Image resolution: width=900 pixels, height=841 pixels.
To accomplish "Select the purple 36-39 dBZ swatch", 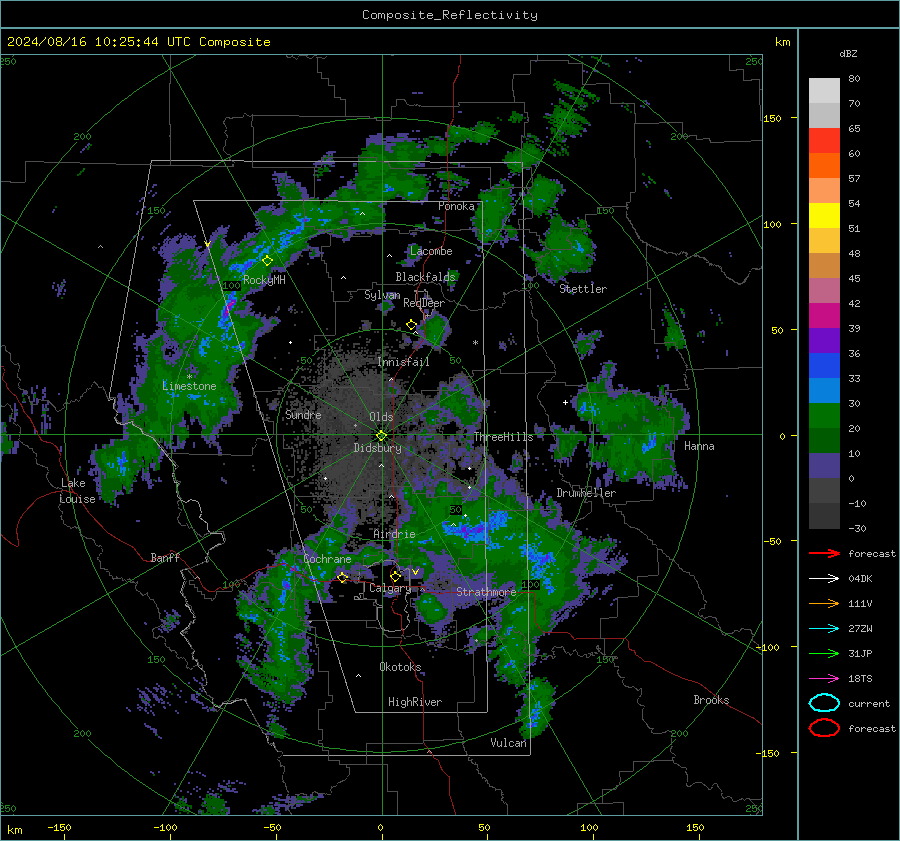I will [824, 341].
